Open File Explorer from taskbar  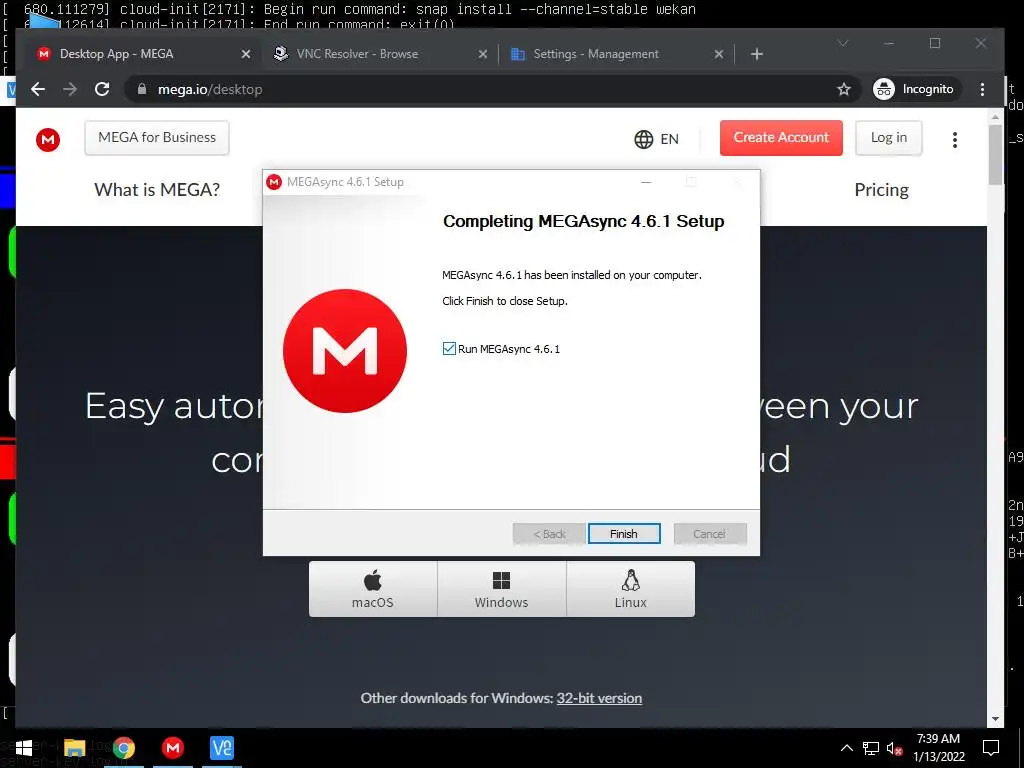(x=74, y=748)
